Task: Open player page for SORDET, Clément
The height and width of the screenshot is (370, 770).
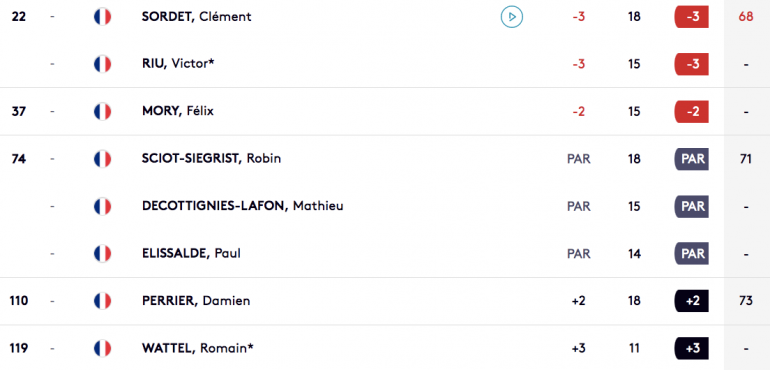Action: tap(196, 17)
